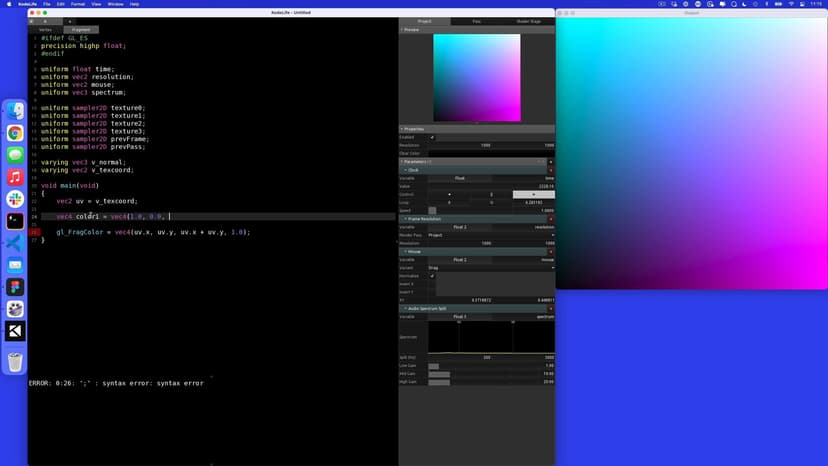Toggle the Normalize checkbox for Mouse
The image size is (828, 466).
coord(432,276)
